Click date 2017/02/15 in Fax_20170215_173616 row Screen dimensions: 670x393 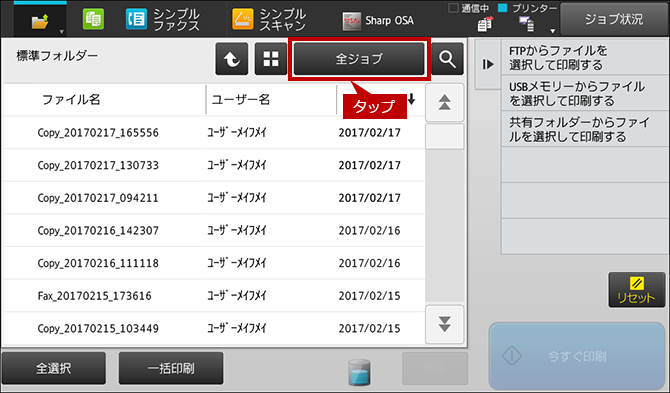click(370, 296)
